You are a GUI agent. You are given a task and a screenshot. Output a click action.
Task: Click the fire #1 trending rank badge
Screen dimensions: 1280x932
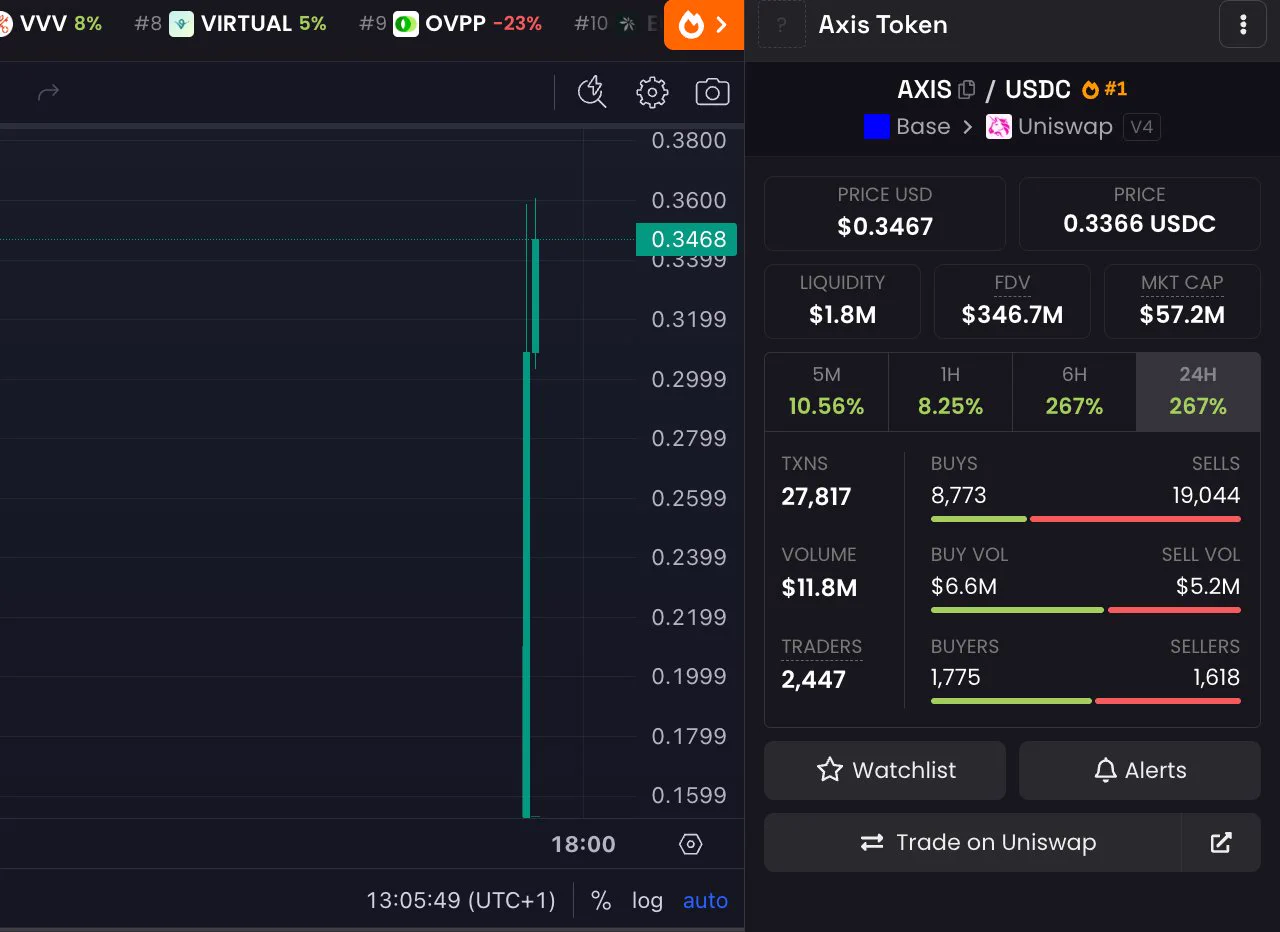(1105, 89)
